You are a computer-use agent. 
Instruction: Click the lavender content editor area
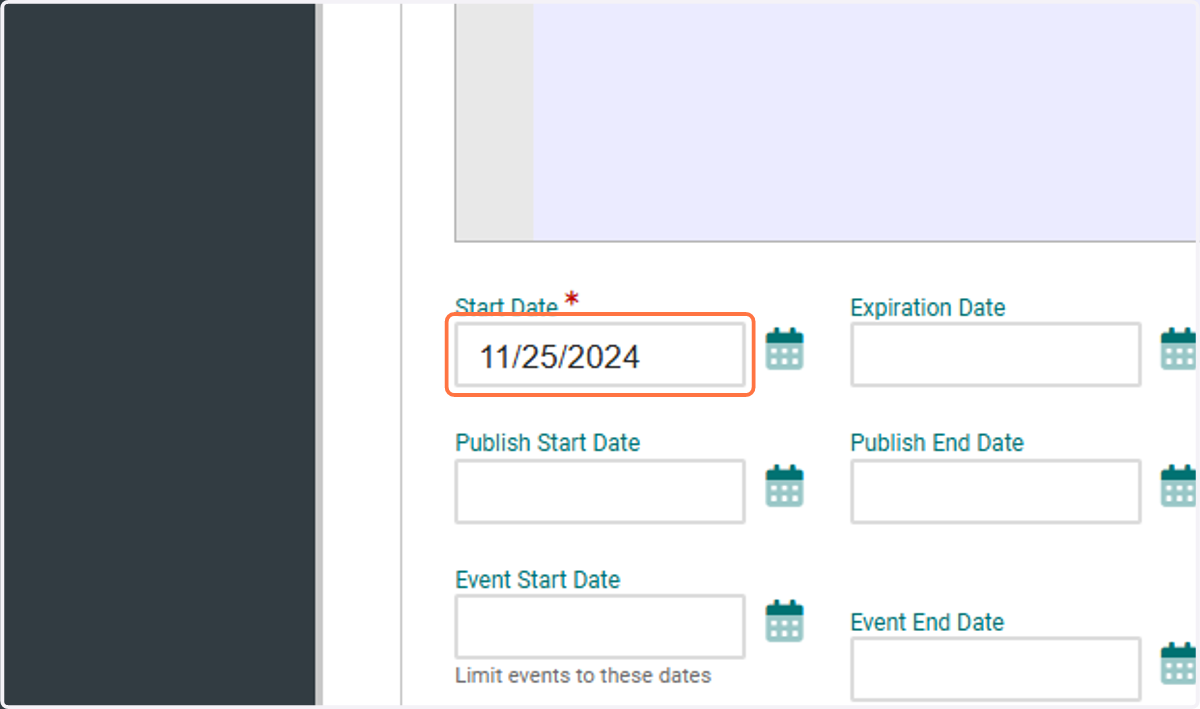(864, 122)
